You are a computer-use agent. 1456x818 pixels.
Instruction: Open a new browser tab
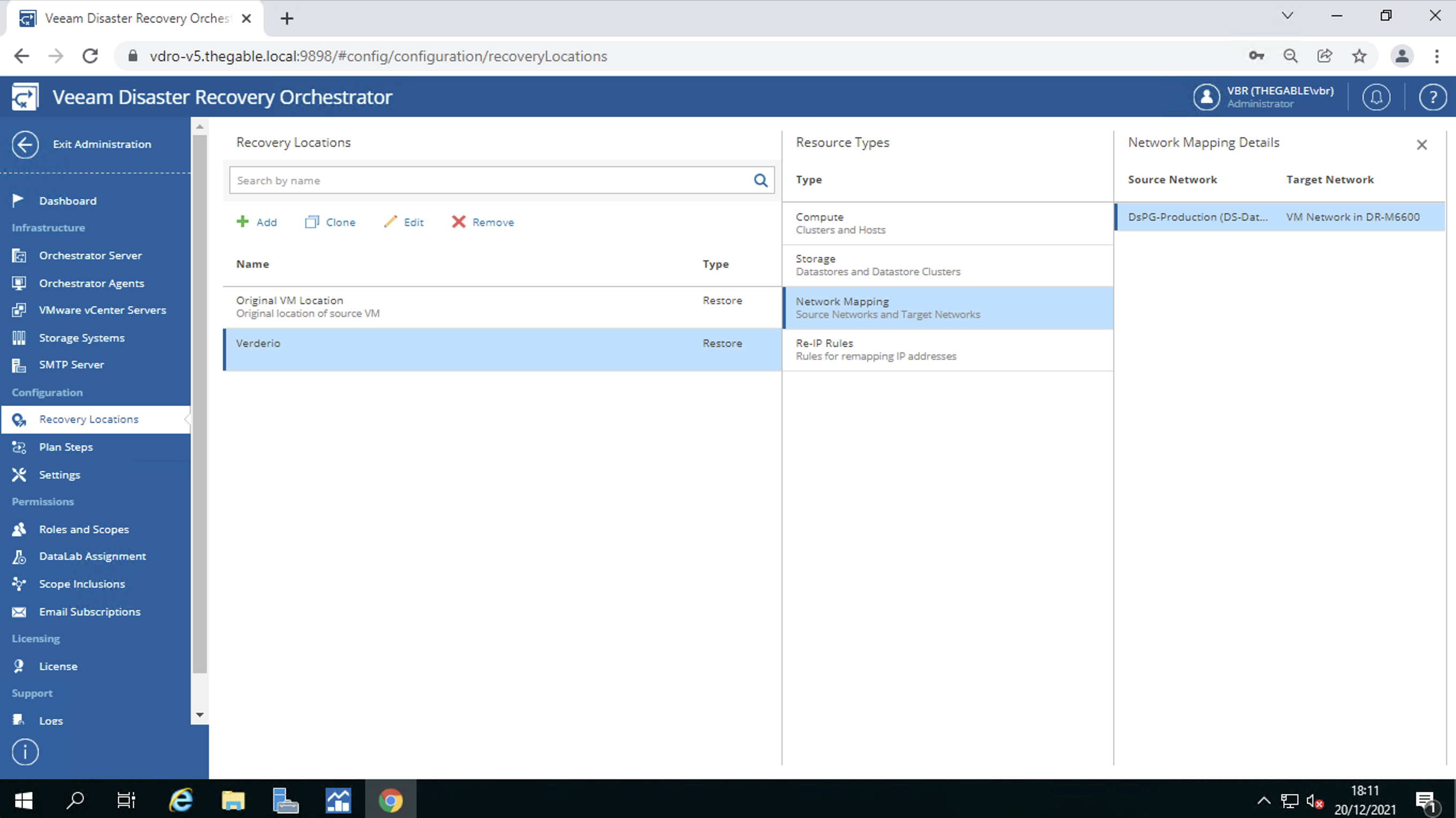click(x=286, y=19)
